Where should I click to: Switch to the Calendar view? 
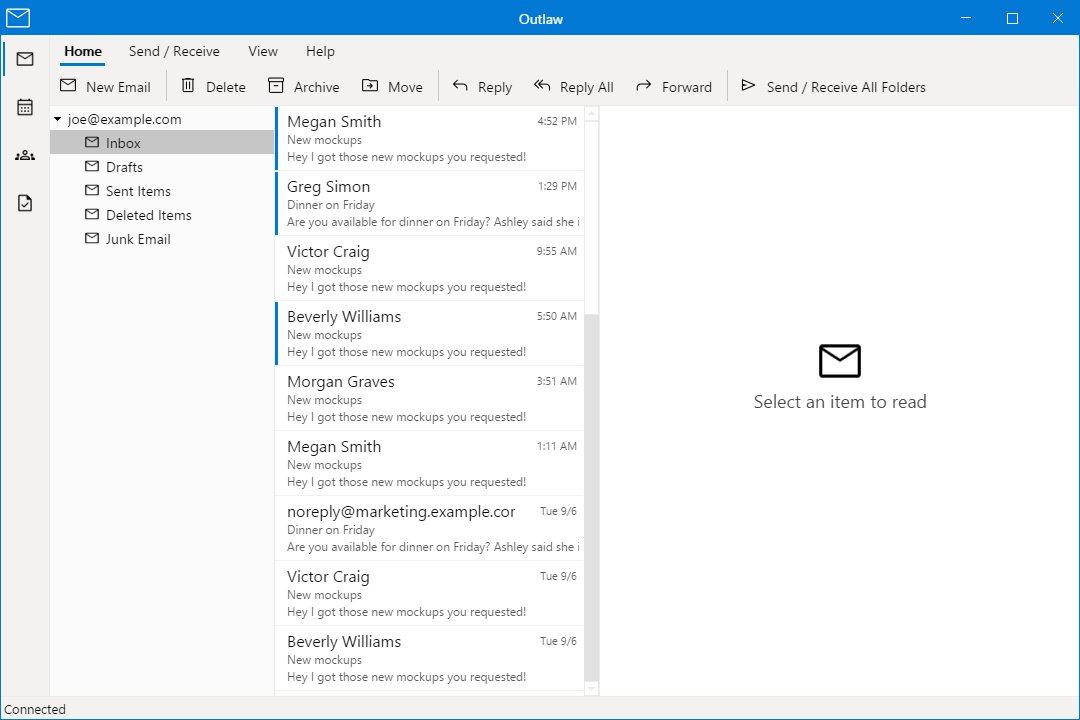[23, 106]
